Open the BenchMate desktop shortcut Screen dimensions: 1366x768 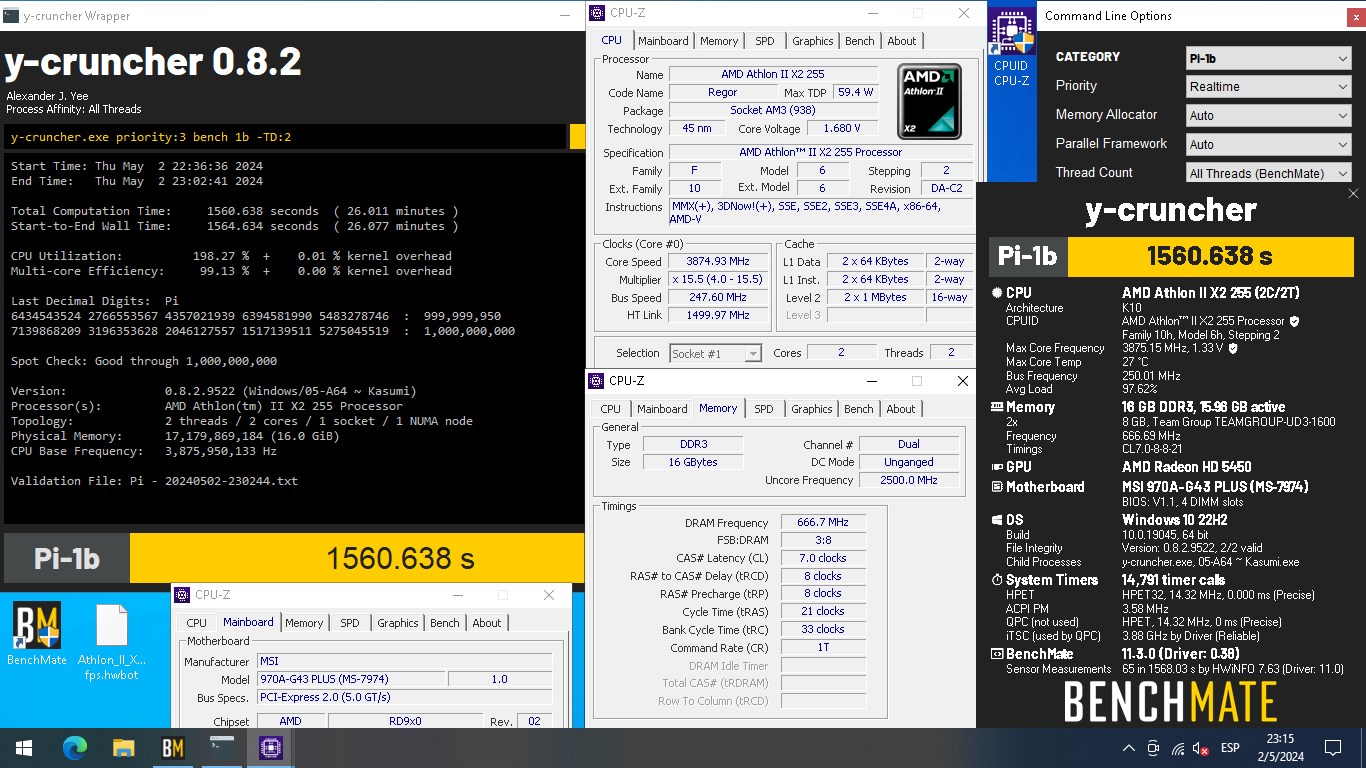pyautogui.click(x=37, y=634)
